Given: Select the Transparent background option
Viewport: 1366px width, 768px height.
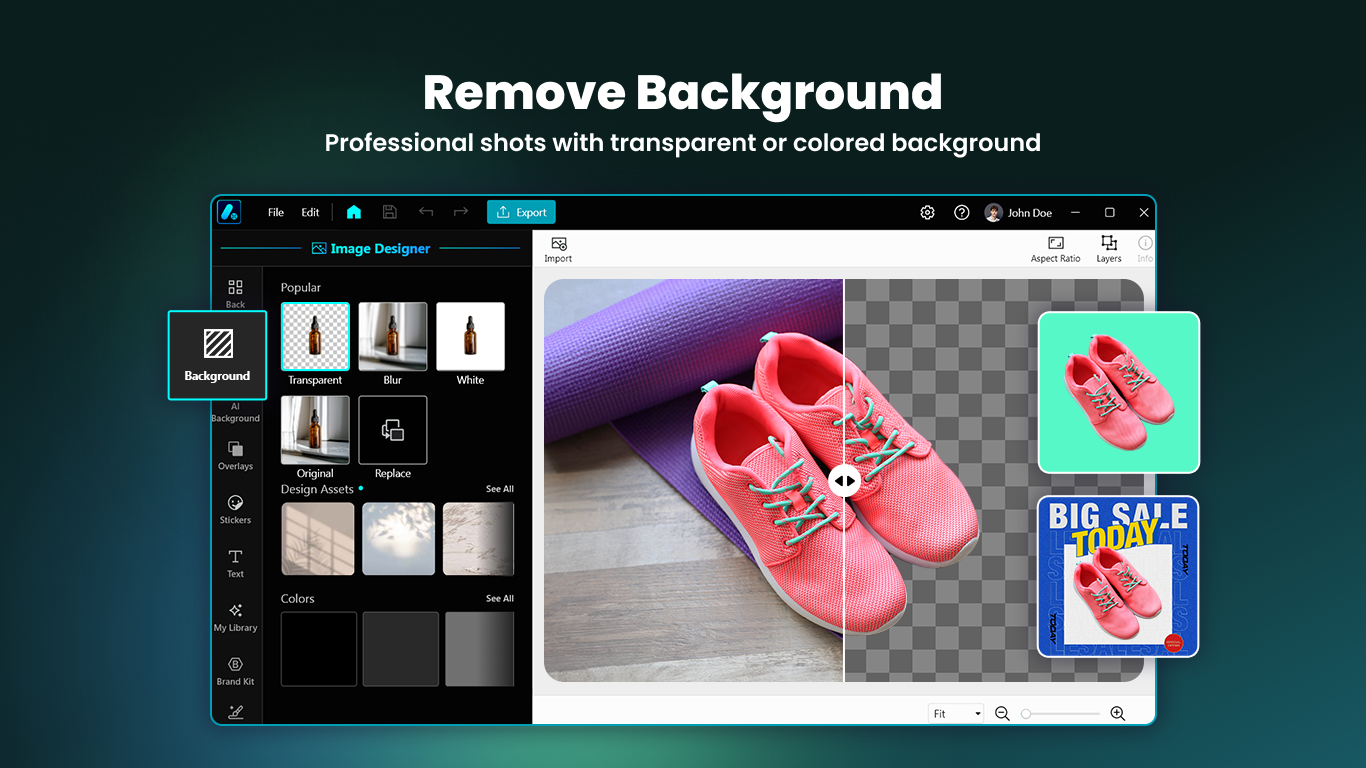Looking at the screenshot, I should 315,336.
